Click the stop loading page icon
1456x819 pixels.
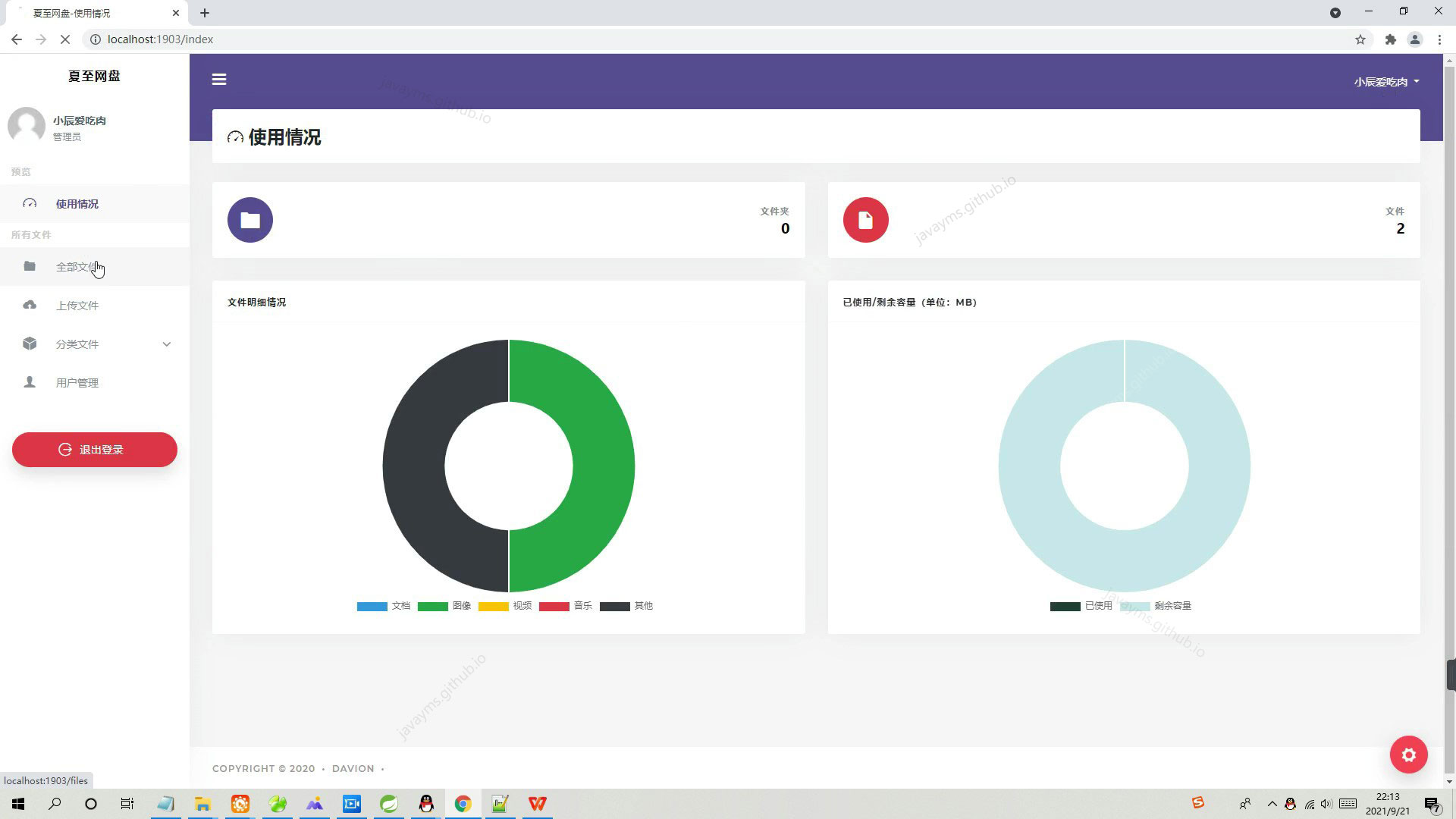pyautogui.click(x=65, y=39)
